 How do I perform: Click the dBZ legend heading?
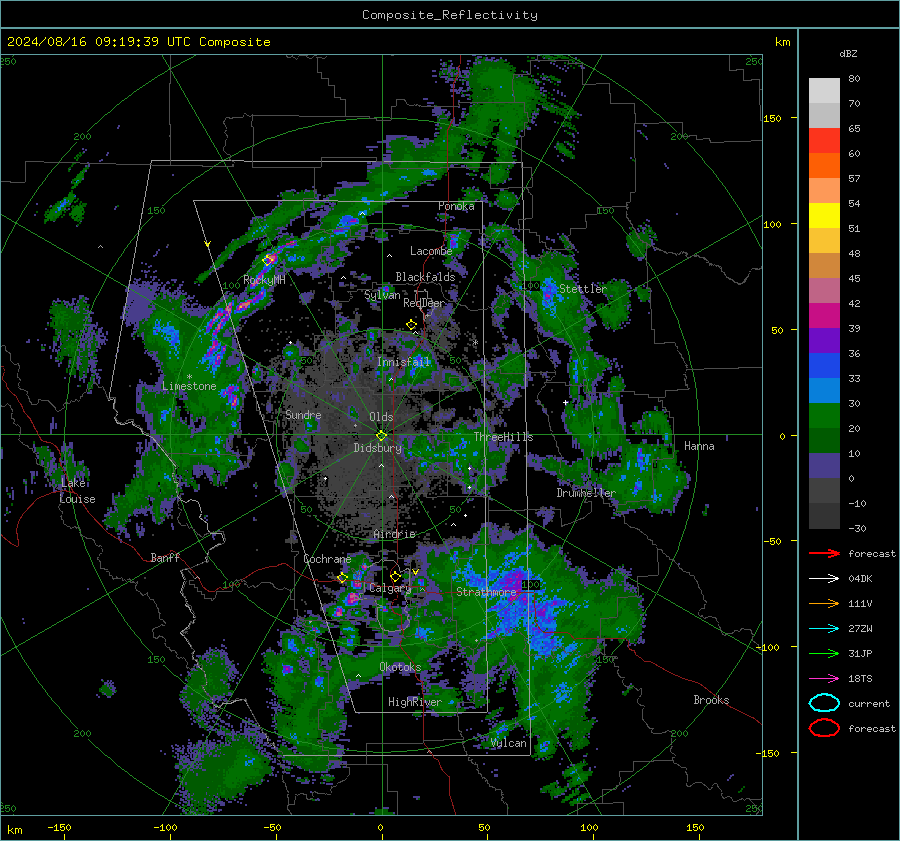click(x=848, y=54)
